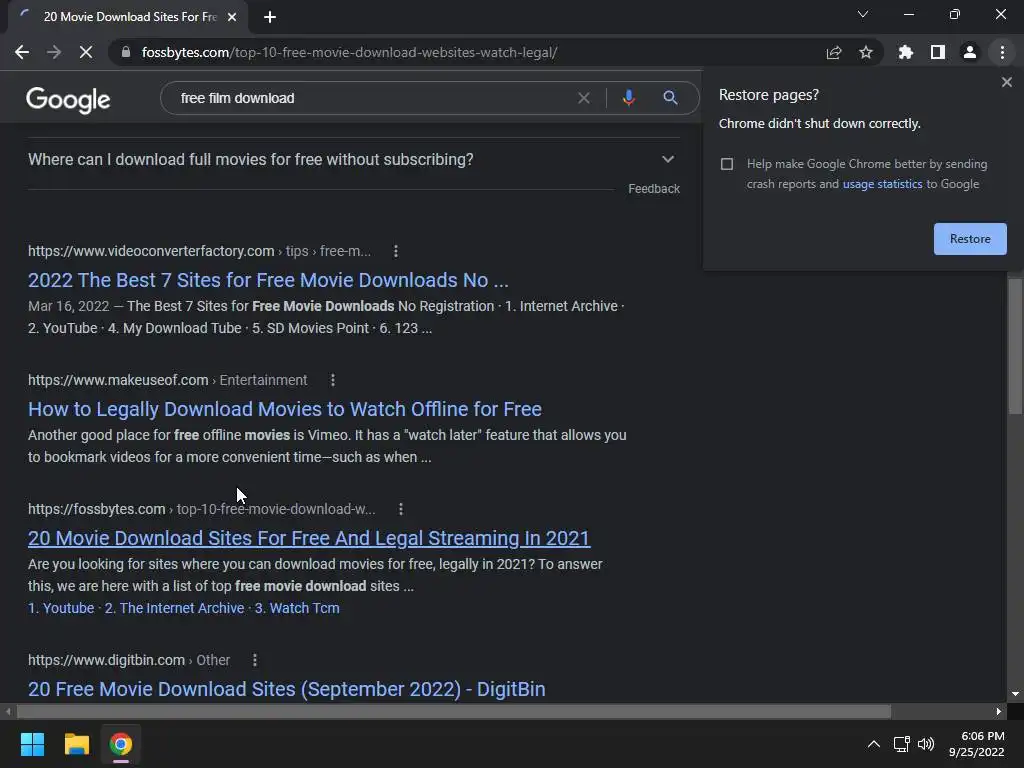This screenshot has width=1024, height=768.
Task: Click the horizontal scrollbar thumb
Action: 454,711
